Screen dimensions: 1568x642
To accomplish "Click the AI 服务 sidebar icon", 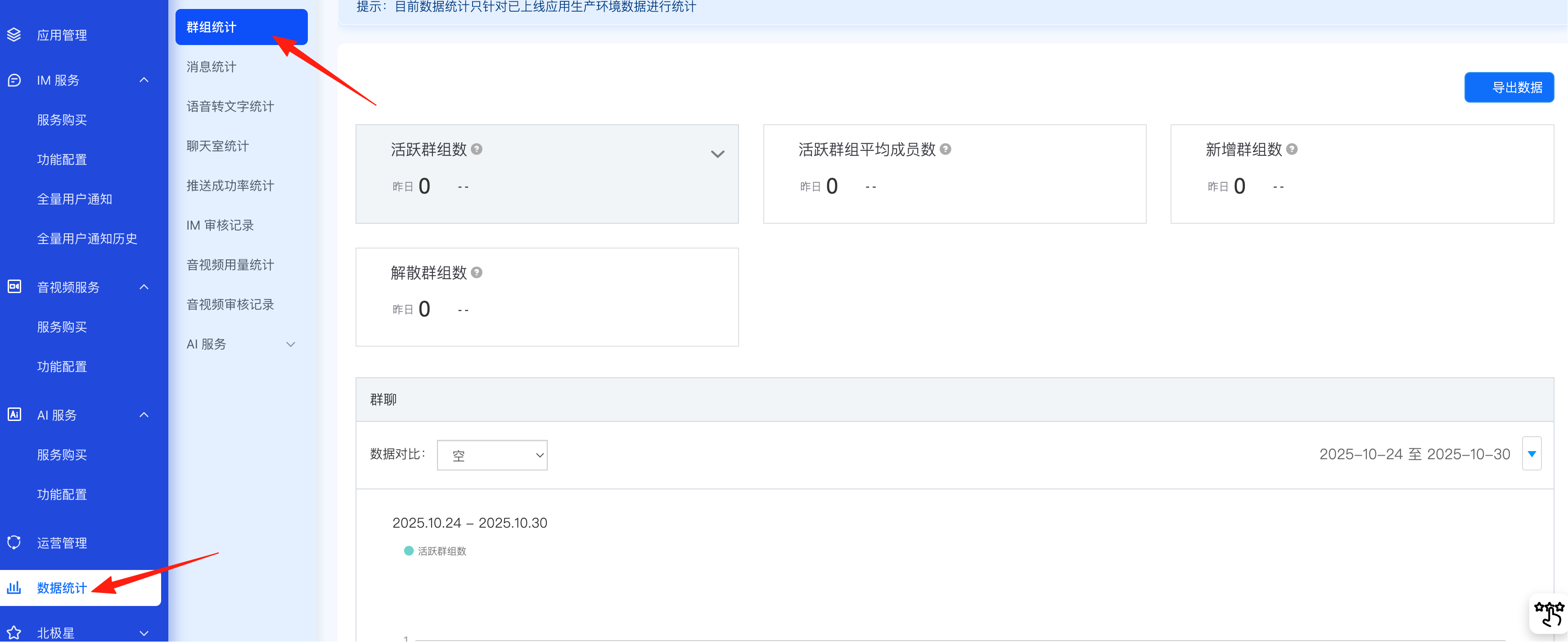I will click(14, 414).
